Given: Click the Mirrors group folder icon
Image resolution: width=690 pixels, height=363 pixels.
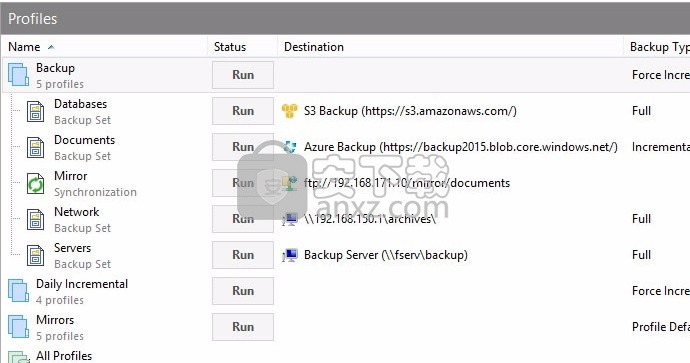Looking at the screenshot, I should pyautogui.click(x=18, y=327).
